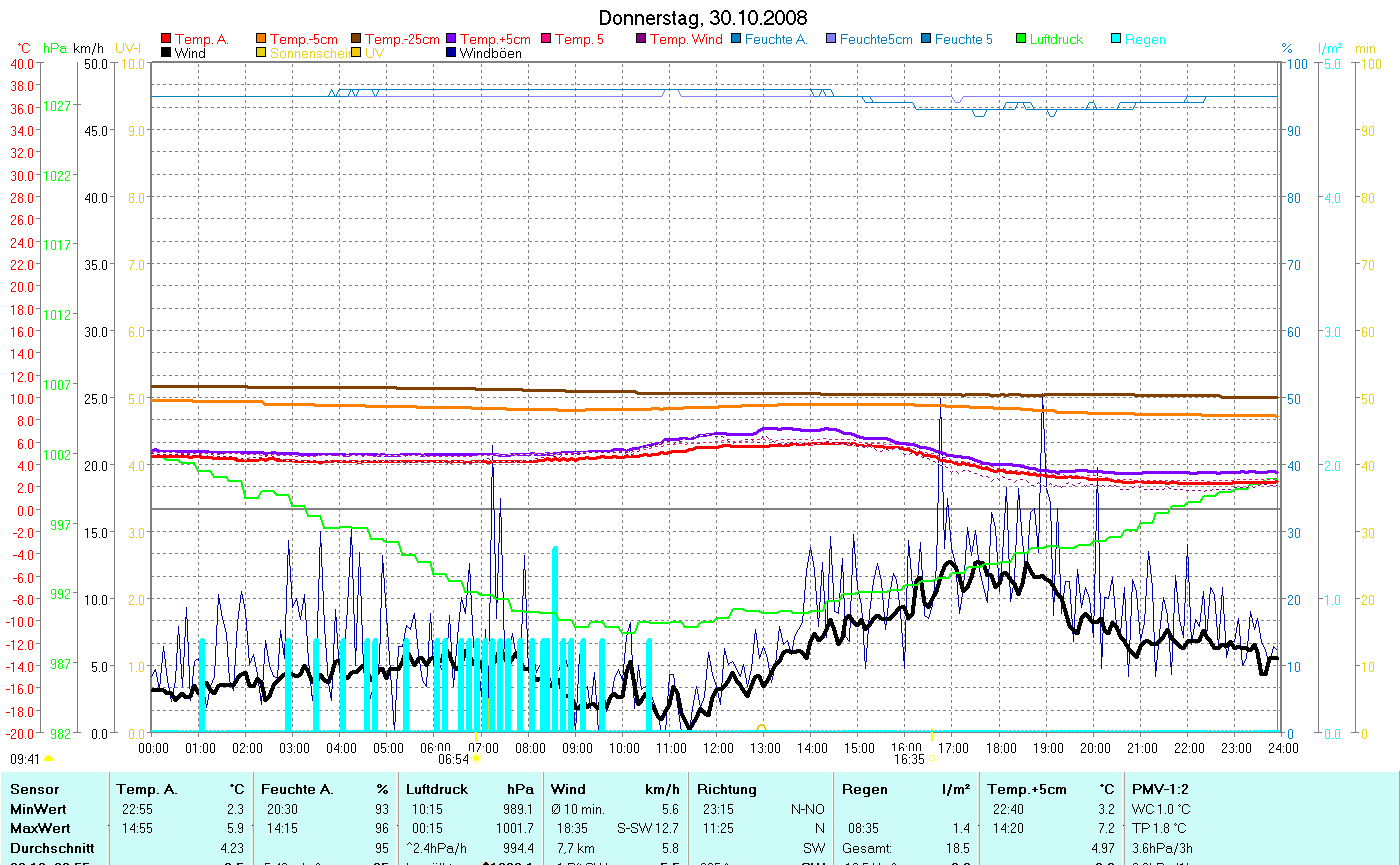Click the Sensor header in data table
This screenshot has width=1400, height=865.
pos(32,789)
